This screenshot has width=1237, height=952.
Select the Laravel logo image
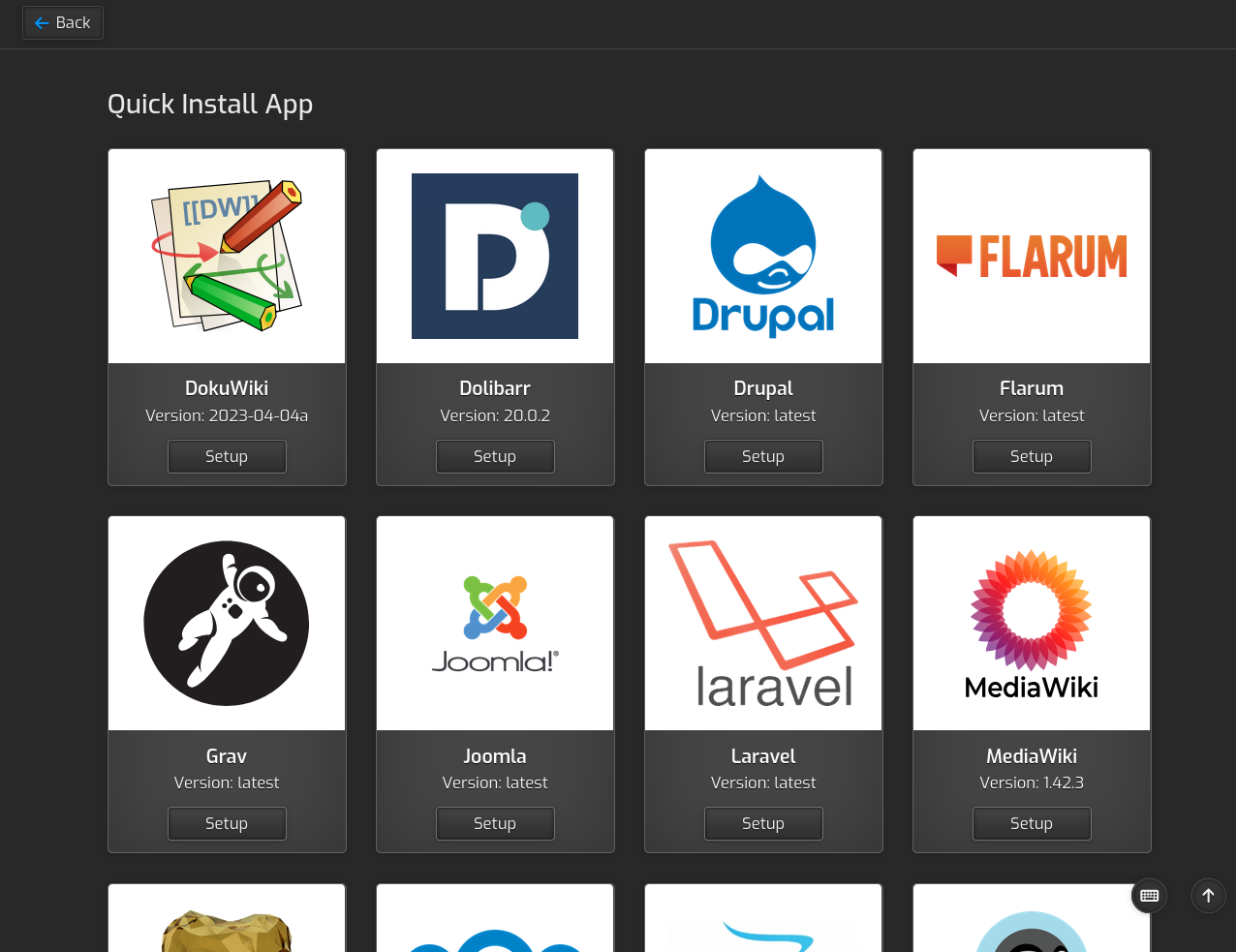tap(763, 623)
